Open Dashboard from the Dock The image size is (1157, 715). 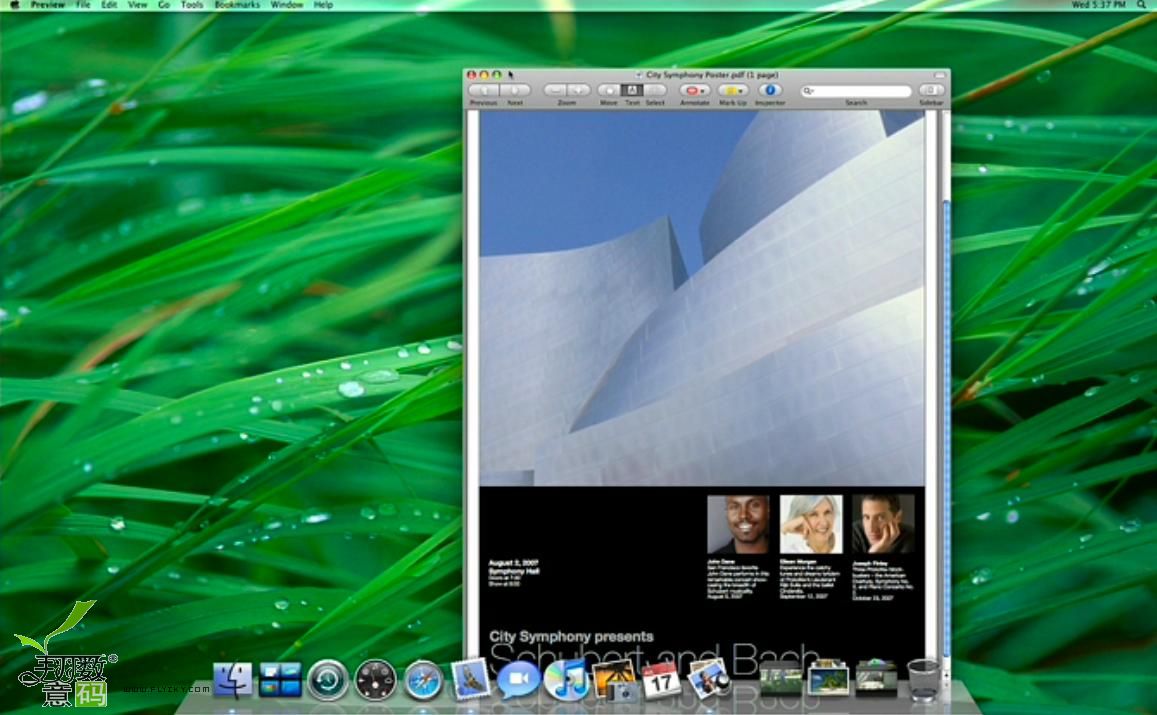pyautogui.click(x=376, y=680)
